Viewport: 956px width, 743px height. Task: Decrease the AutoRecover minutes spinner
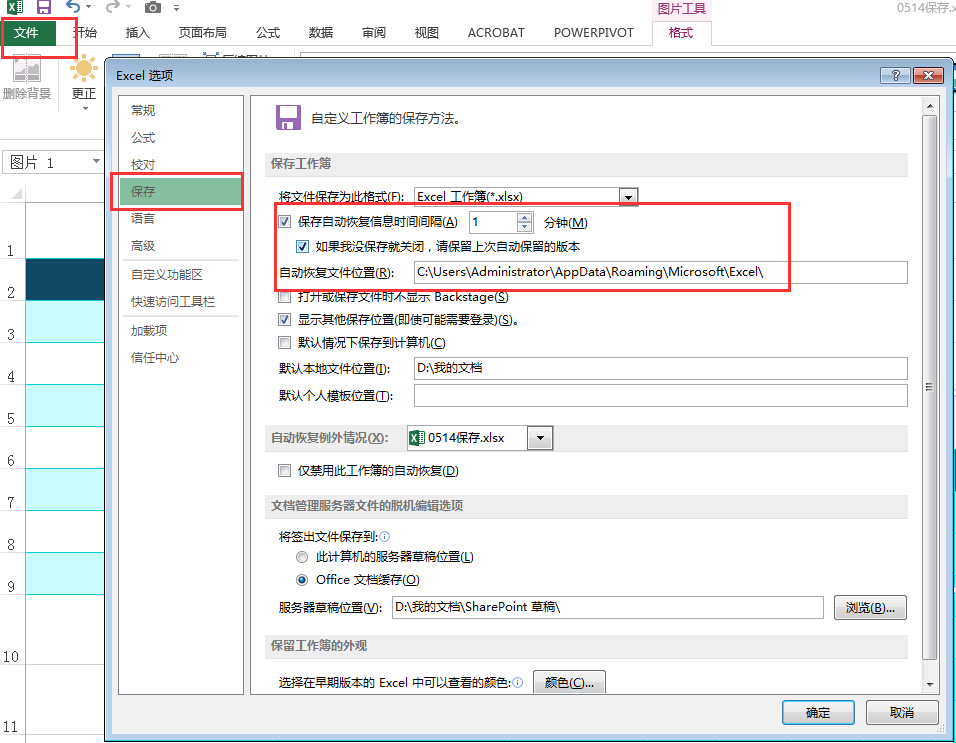coord(524,227)
